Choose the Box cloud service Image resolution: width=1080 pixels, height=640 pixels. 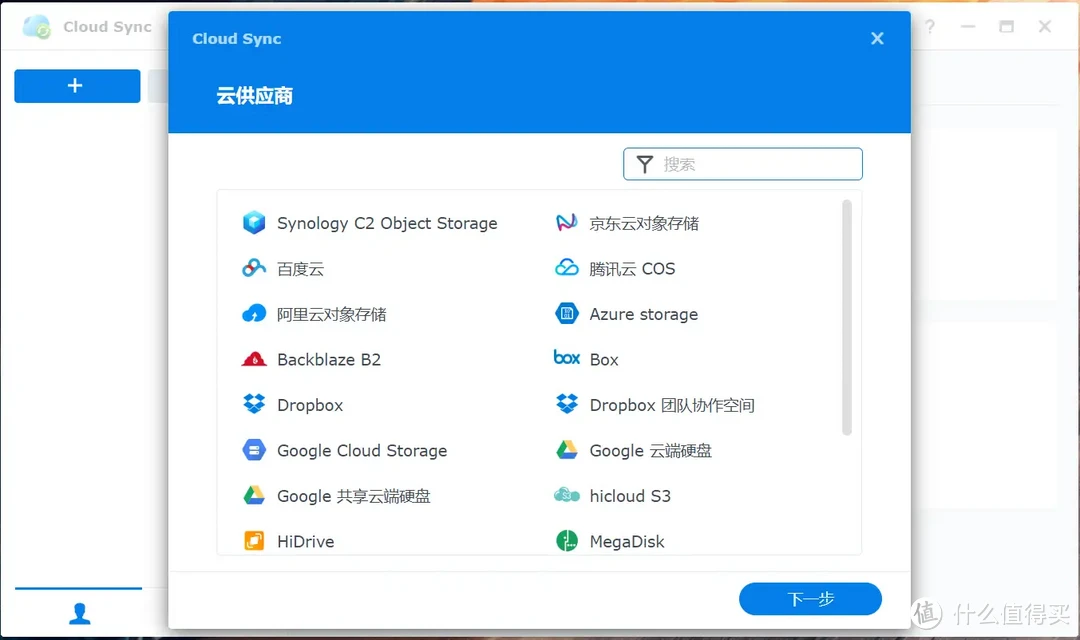604,359
